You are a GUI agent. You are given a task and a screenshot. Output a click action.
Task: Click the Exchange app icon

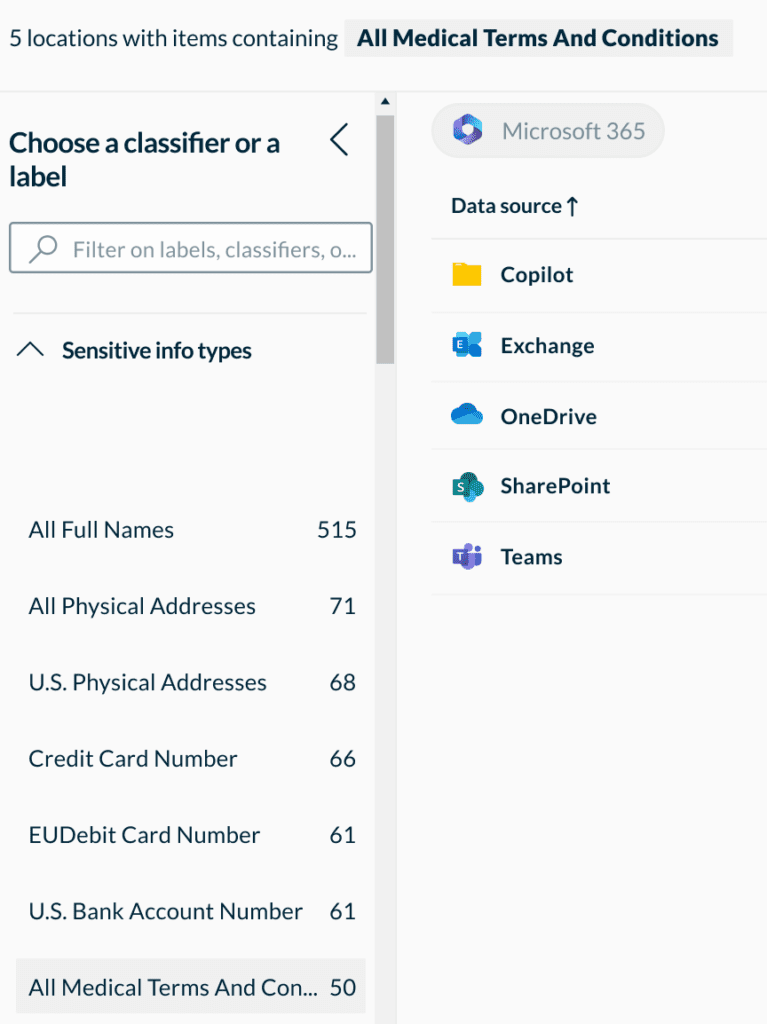point(467,346)
